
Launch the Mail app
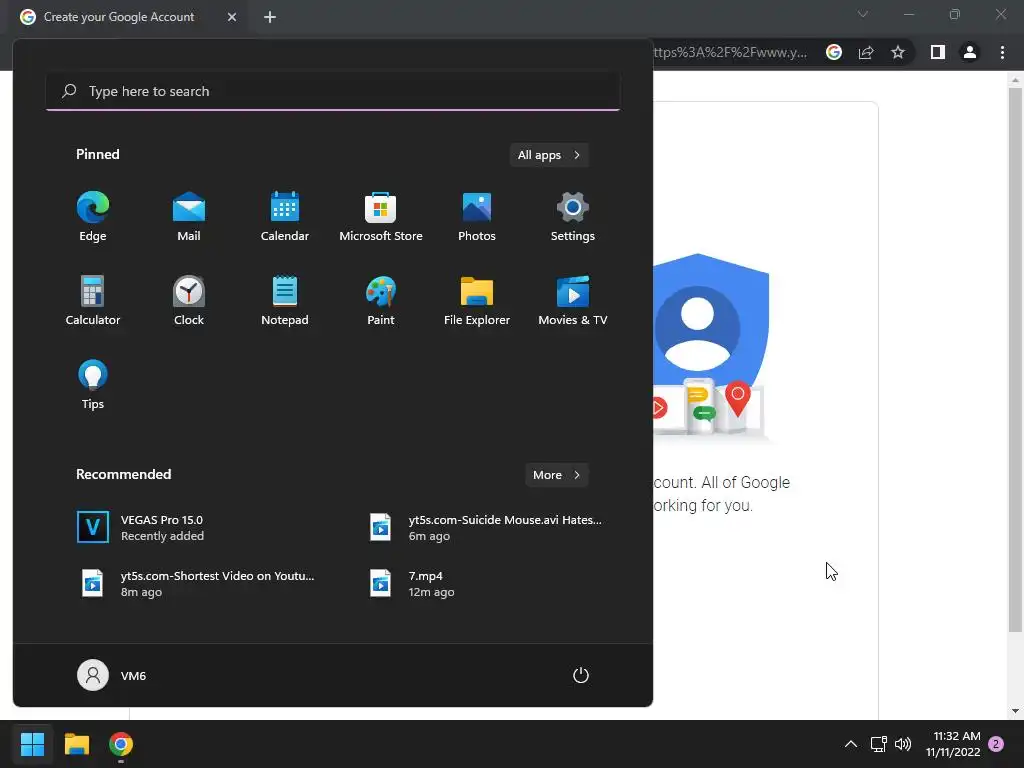189,217
